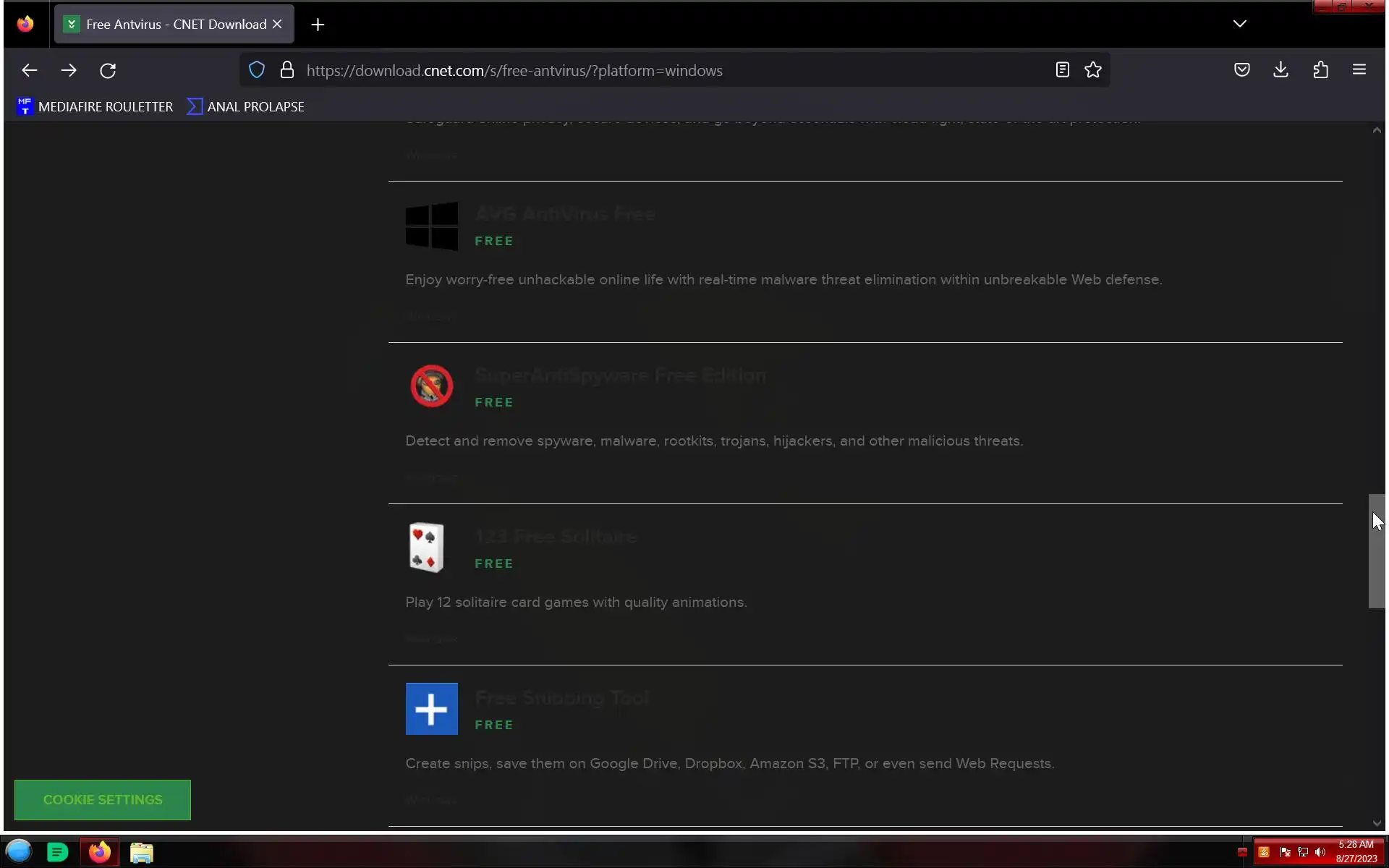Open a new tab with plus button
Image resolution: width=1389 pixels, height=868 pixels.
tap(318, 25)
